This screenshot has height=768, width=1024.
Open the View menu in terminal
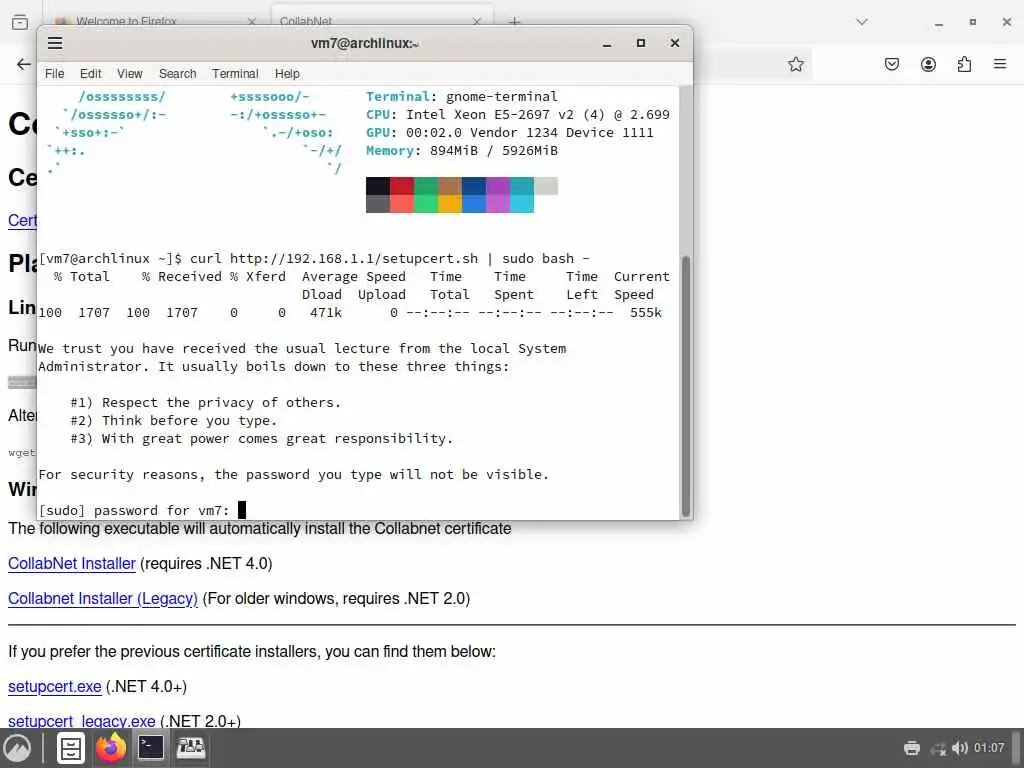click(129, 74)
